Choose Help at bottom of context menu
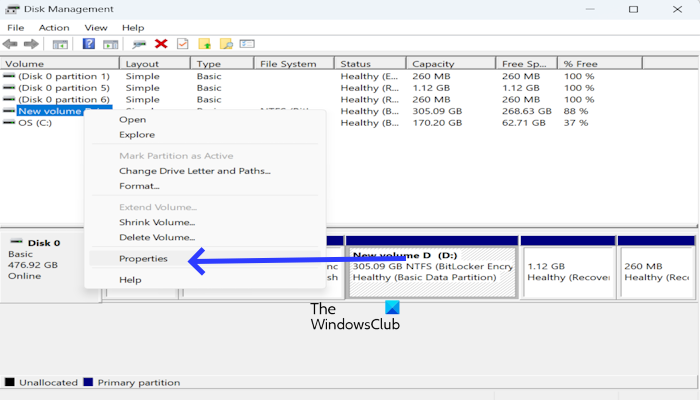The height and width of the screenshot is (400, 700). click(130, 280)
